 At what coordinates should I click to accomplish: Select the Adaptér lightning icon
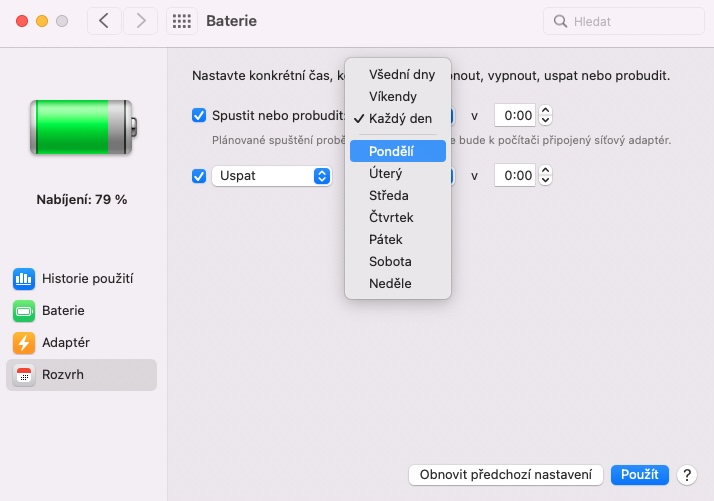point(24,343)
